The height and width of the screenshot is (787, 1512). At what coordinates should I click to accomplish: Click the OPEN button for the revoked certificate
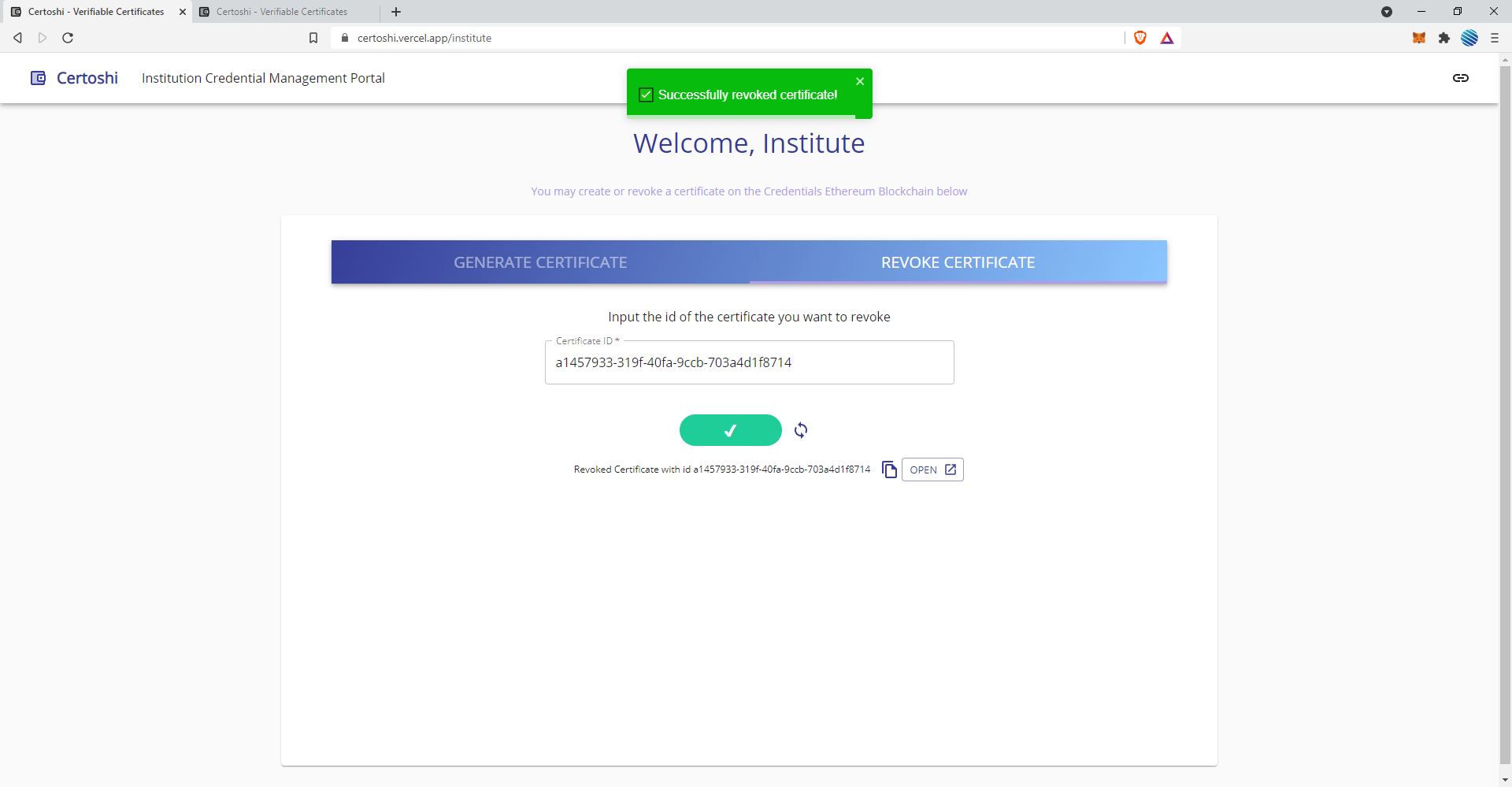[932, 470]
